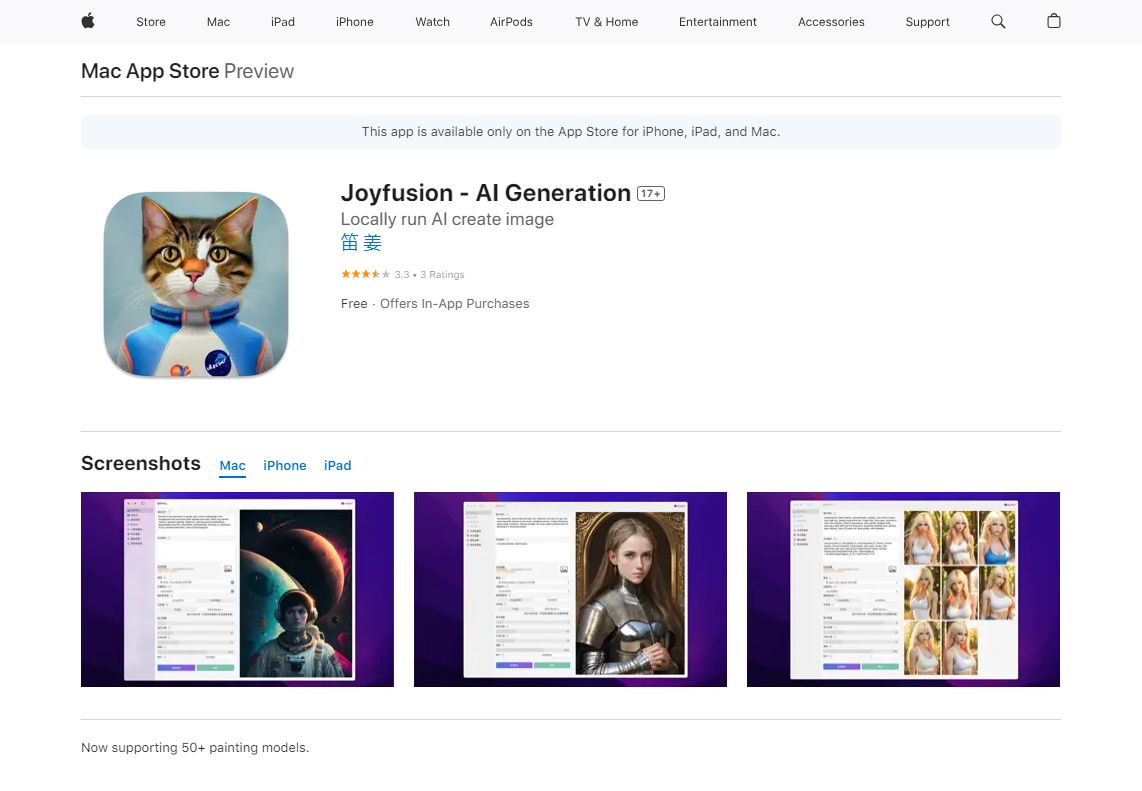Open iPhone in top navigation bar
Image resolution: width=1142 pixels, height=791 pixels.
[355, 22]
